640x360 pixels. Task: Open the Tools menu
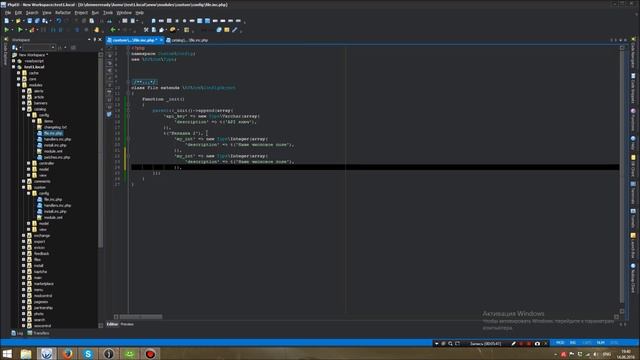(x=108, y=13)
